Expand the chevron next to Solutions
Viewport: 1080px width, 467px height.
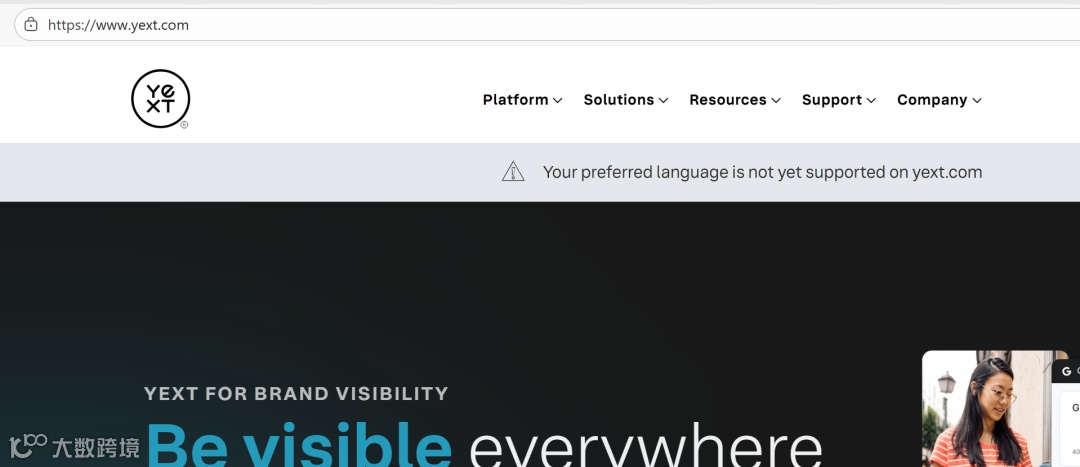click(663, 101)
